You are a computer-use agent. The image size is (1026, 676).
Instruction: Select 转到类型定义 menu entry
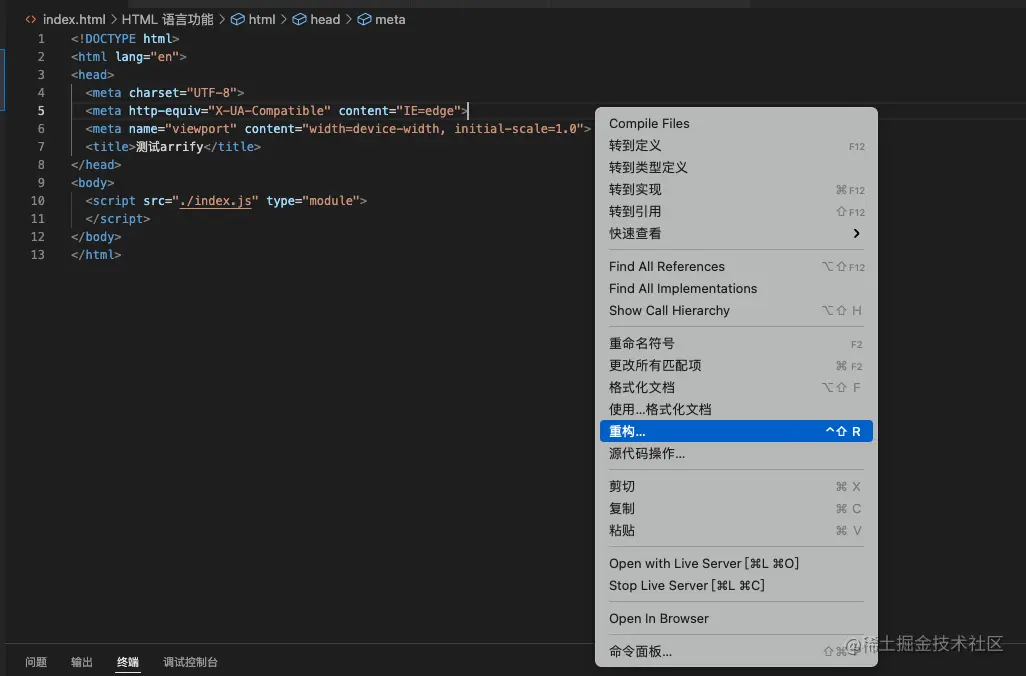pyautogui.click(x=736, y=168)
